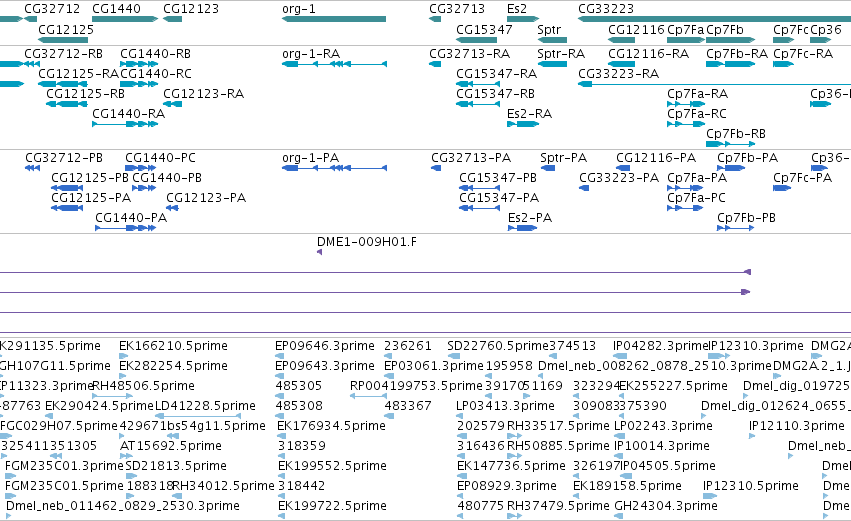
Task: Select the Dmel_neb_011462_0829_2530.3prime label
Action: pyautogui.click(x=123, y=506)
